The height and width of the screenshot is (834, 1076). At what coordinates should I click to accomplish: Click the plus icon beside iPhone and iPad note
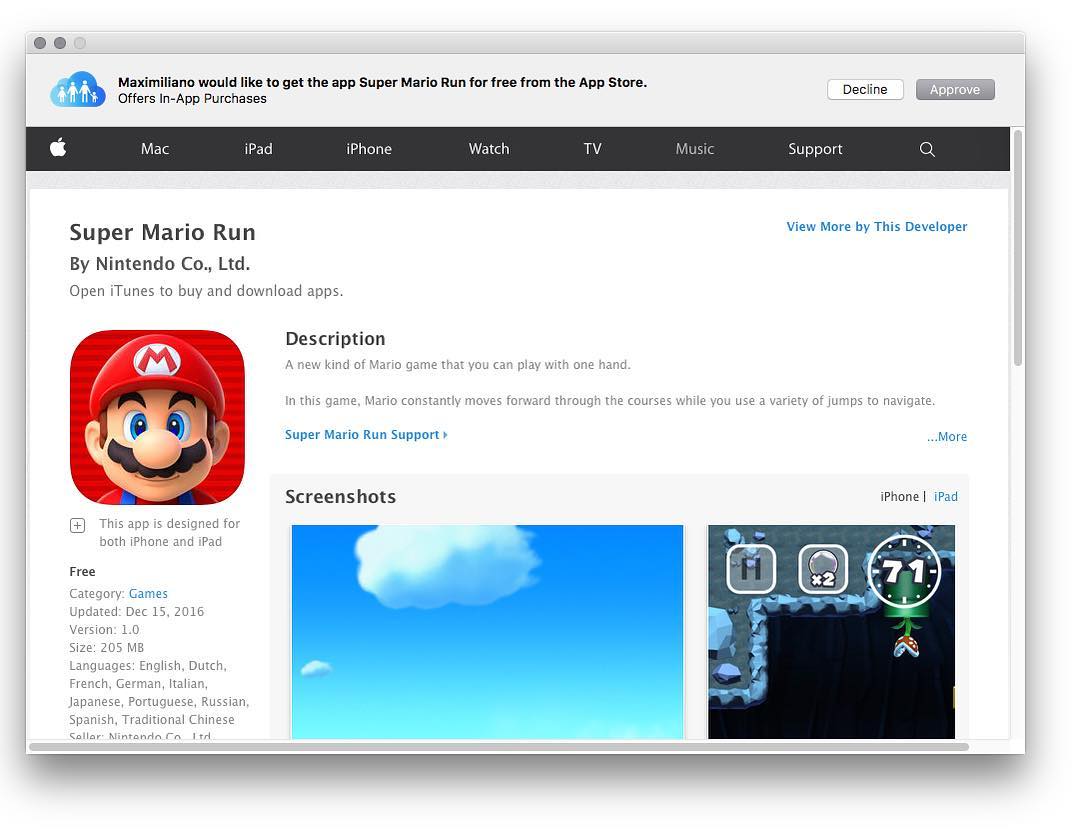point(78,526)
